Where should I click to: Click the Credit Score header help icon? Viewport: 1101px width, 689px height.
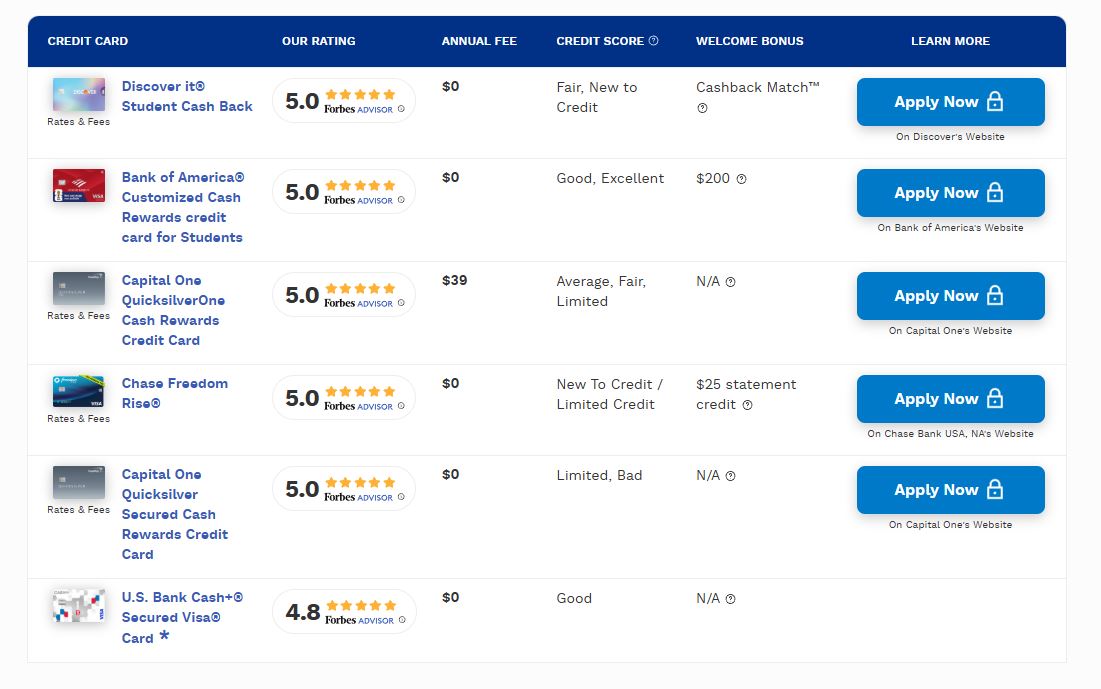point(654,41)
